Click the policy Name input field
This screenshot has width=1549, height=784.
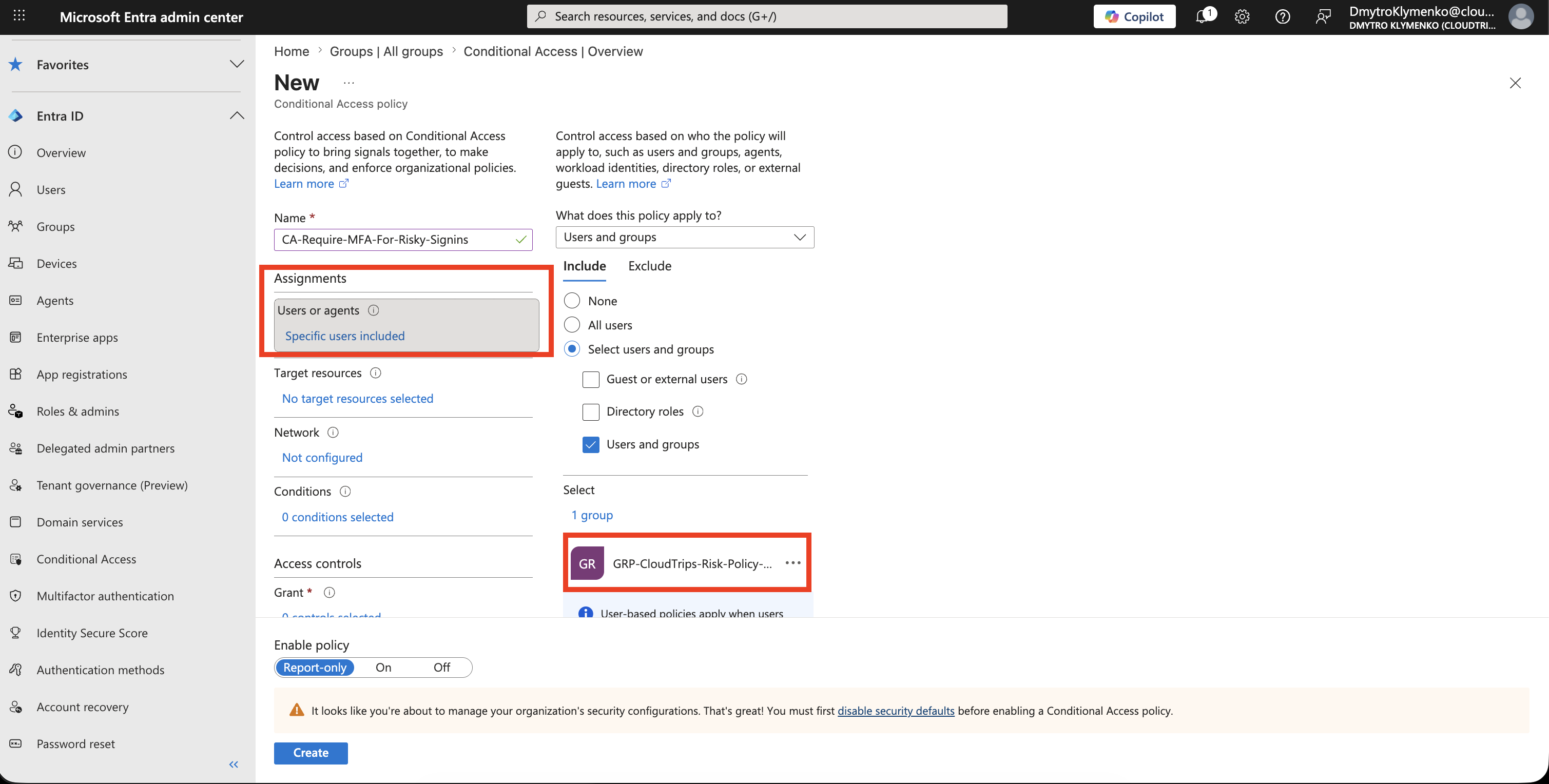click(x=403, y=239)
